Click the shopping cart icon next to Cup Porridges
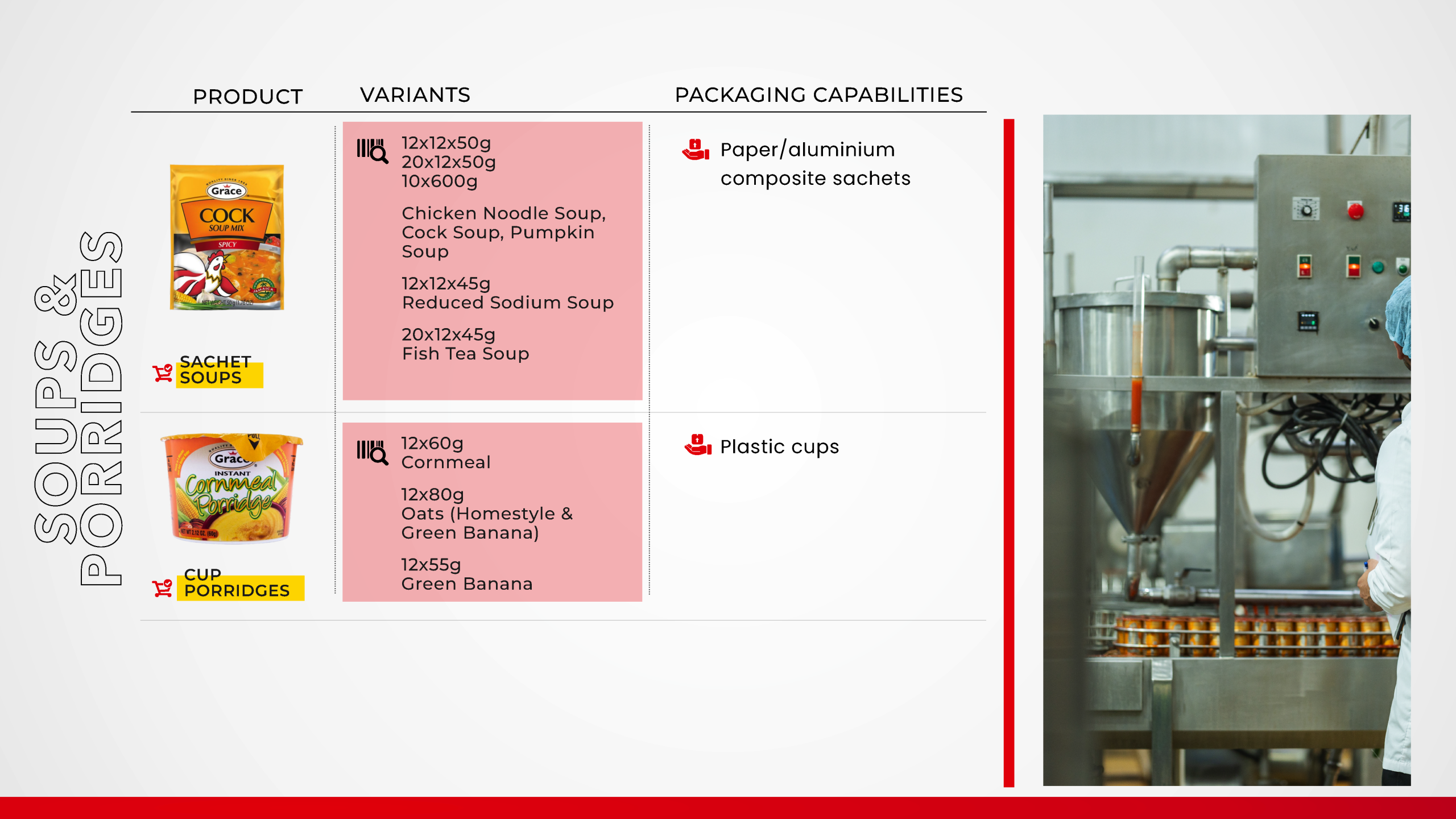1456x819 pixels. (163, 588)
